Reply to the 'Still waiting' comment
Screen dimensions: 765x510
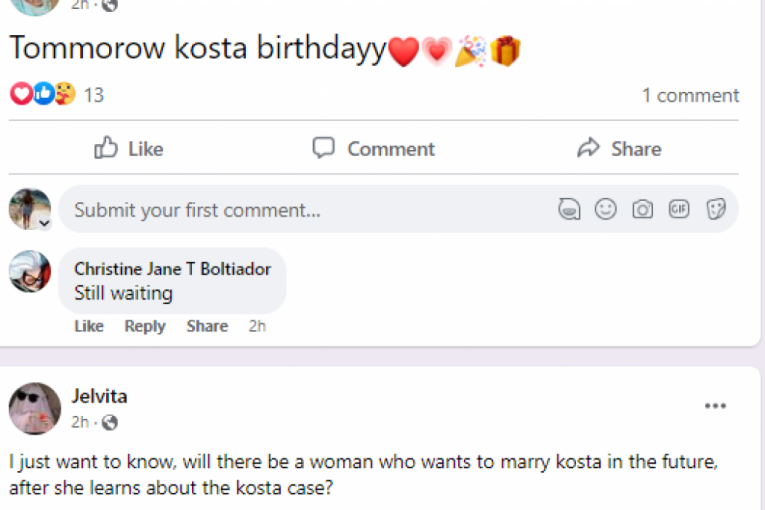[x=145, y=326]
